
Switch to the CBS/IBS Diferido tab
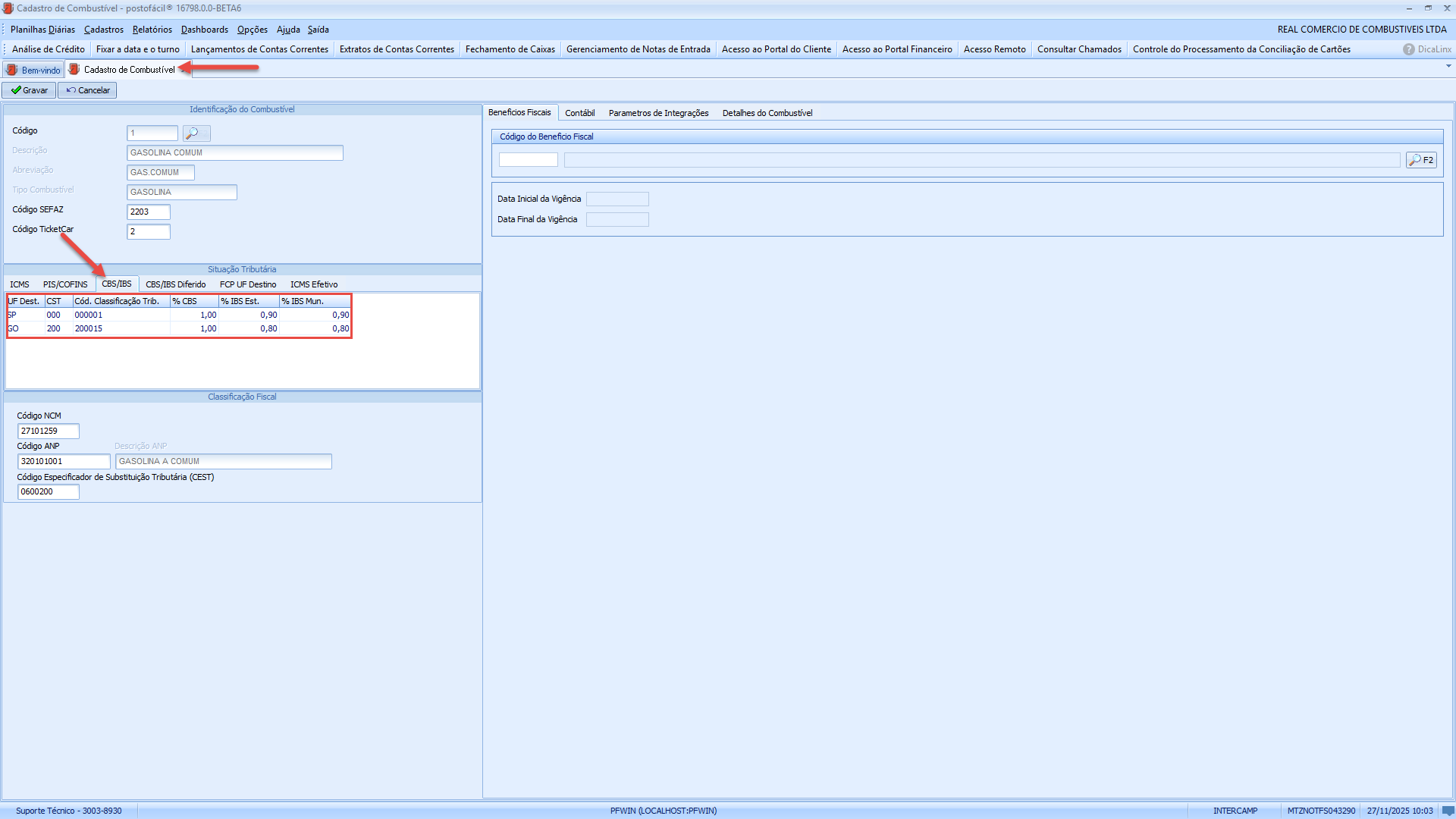click(x=175, y=284)
